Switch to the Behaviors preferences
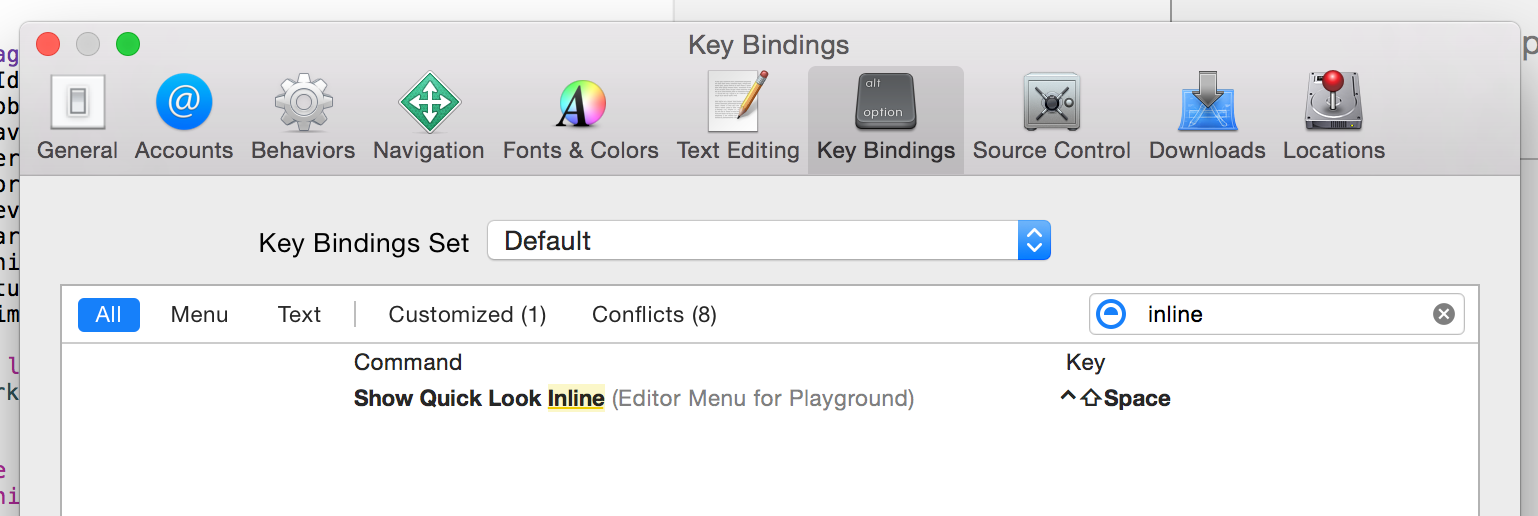The height and width of the screenshot is (516, 1538). (303, 118)
